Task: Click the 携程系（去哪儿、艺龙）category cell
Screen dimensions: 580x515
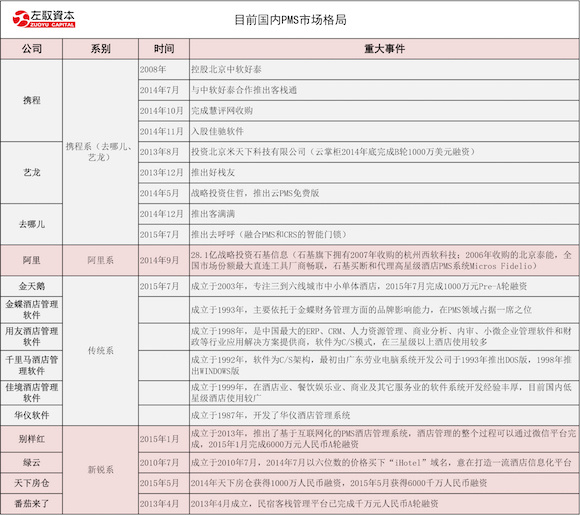Action: (x=101, y=152)
